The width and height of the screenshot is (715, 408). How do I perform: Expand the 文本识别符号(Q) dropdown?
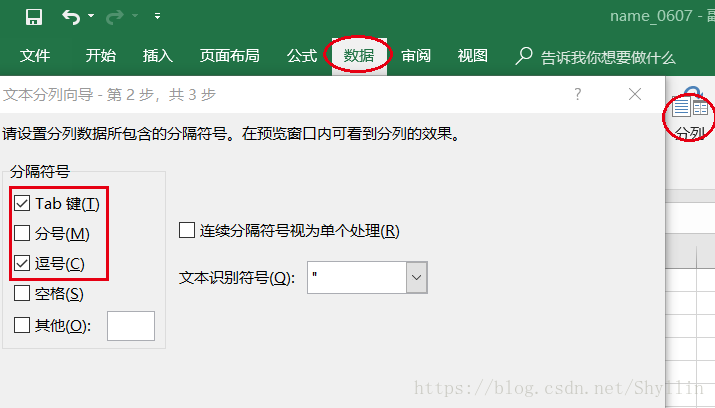pos(416,277)
